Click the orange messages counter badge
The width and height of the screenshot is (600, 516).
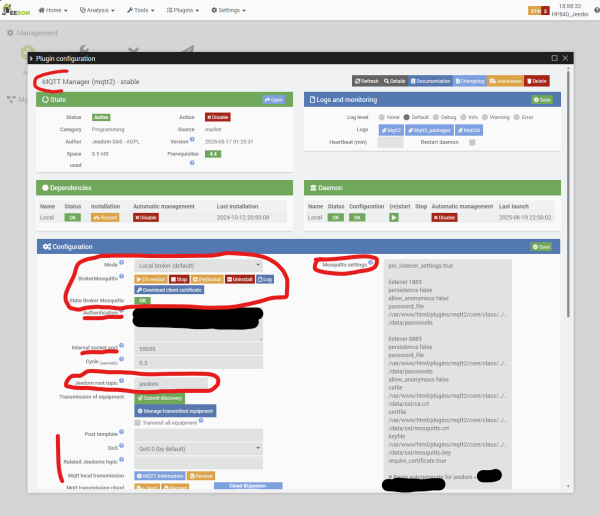535,11
